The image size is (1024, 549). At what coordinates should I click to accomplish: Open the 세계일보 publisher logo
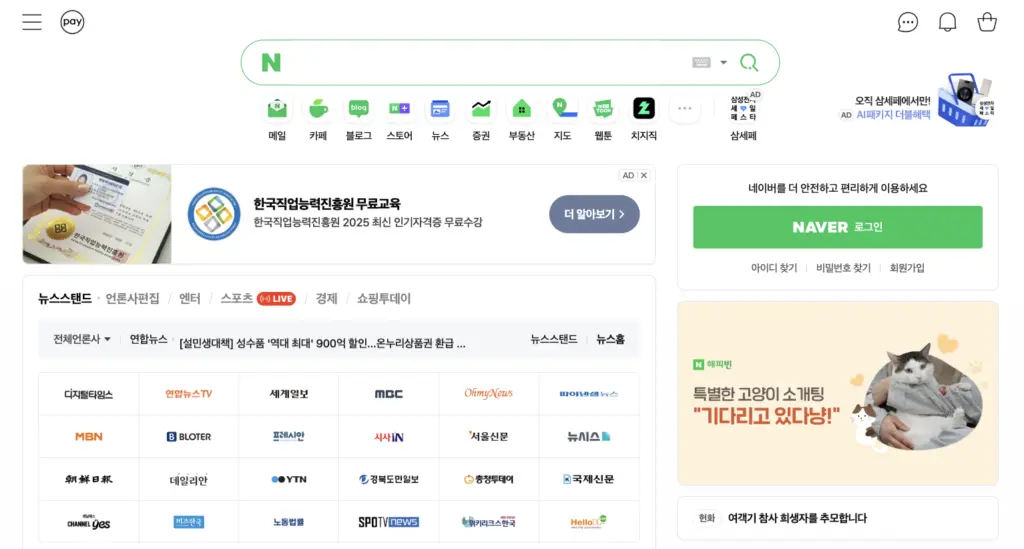point(289,394)
